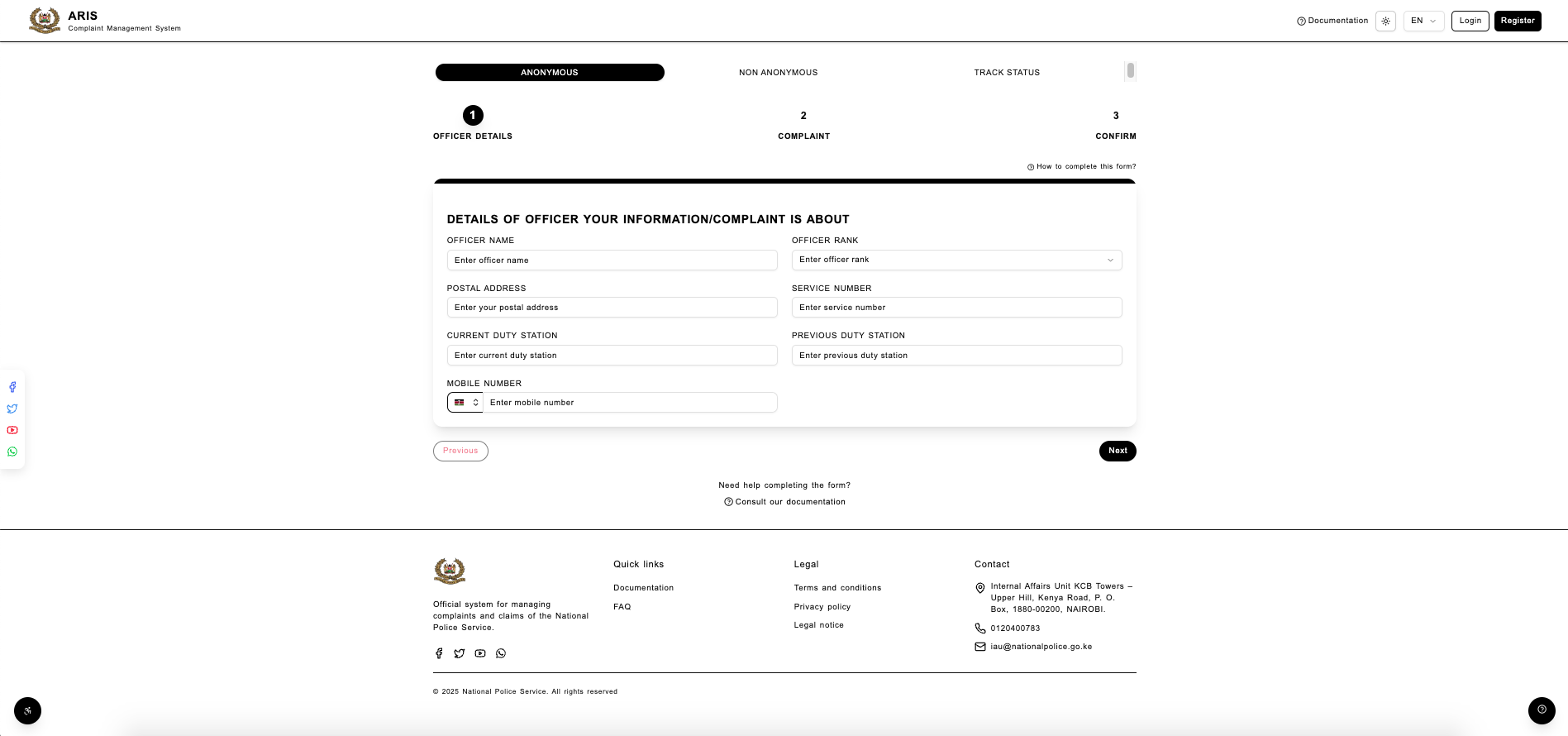Viewport: 1568px width, 736px height.
Task: Switch to the Track Status tab
Action: (x=1007, y=73)
